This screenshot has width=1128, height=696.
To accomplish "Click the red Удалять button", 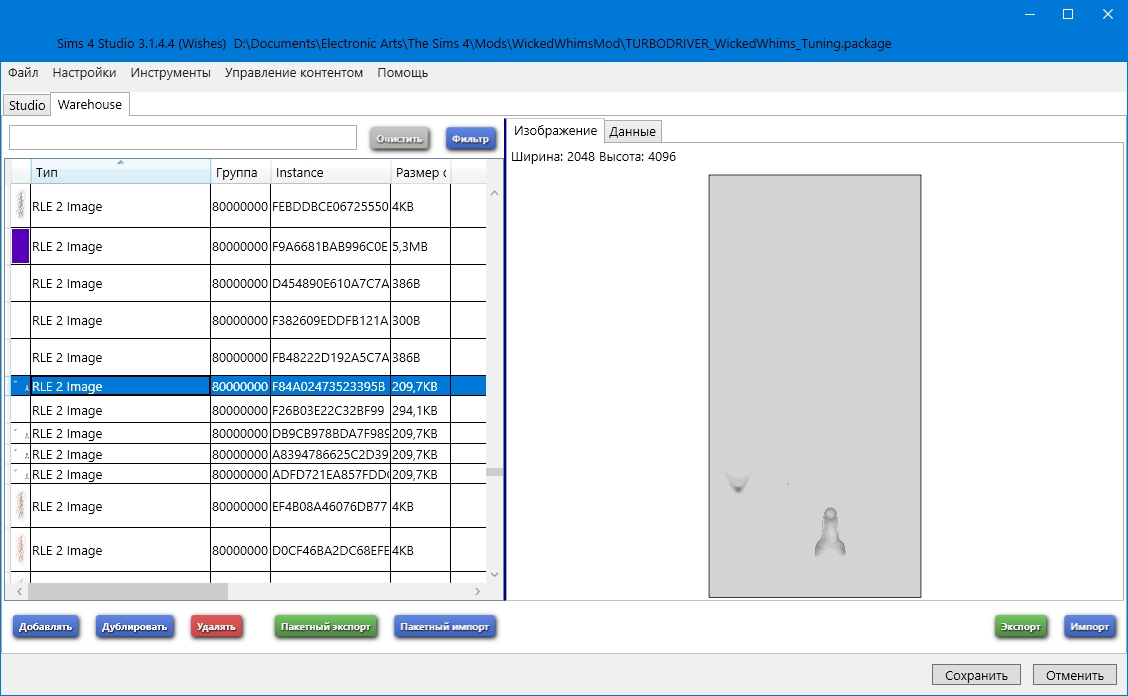I will 217,627.
